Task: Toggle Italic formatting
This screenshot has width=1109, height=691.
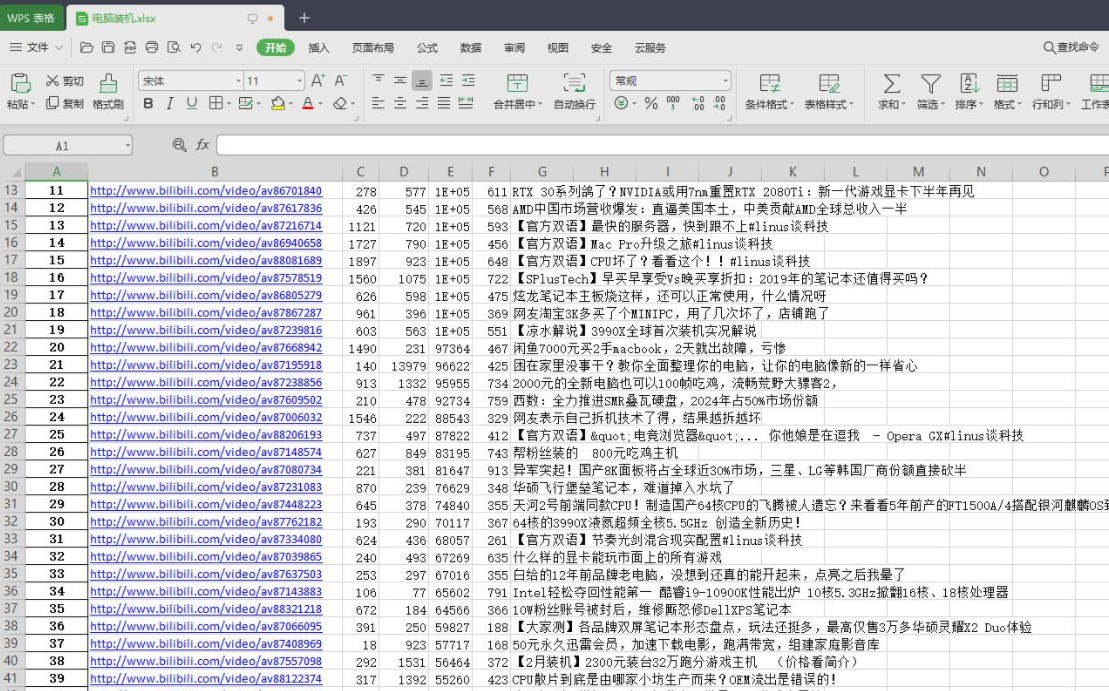Action: pos(170,103)
